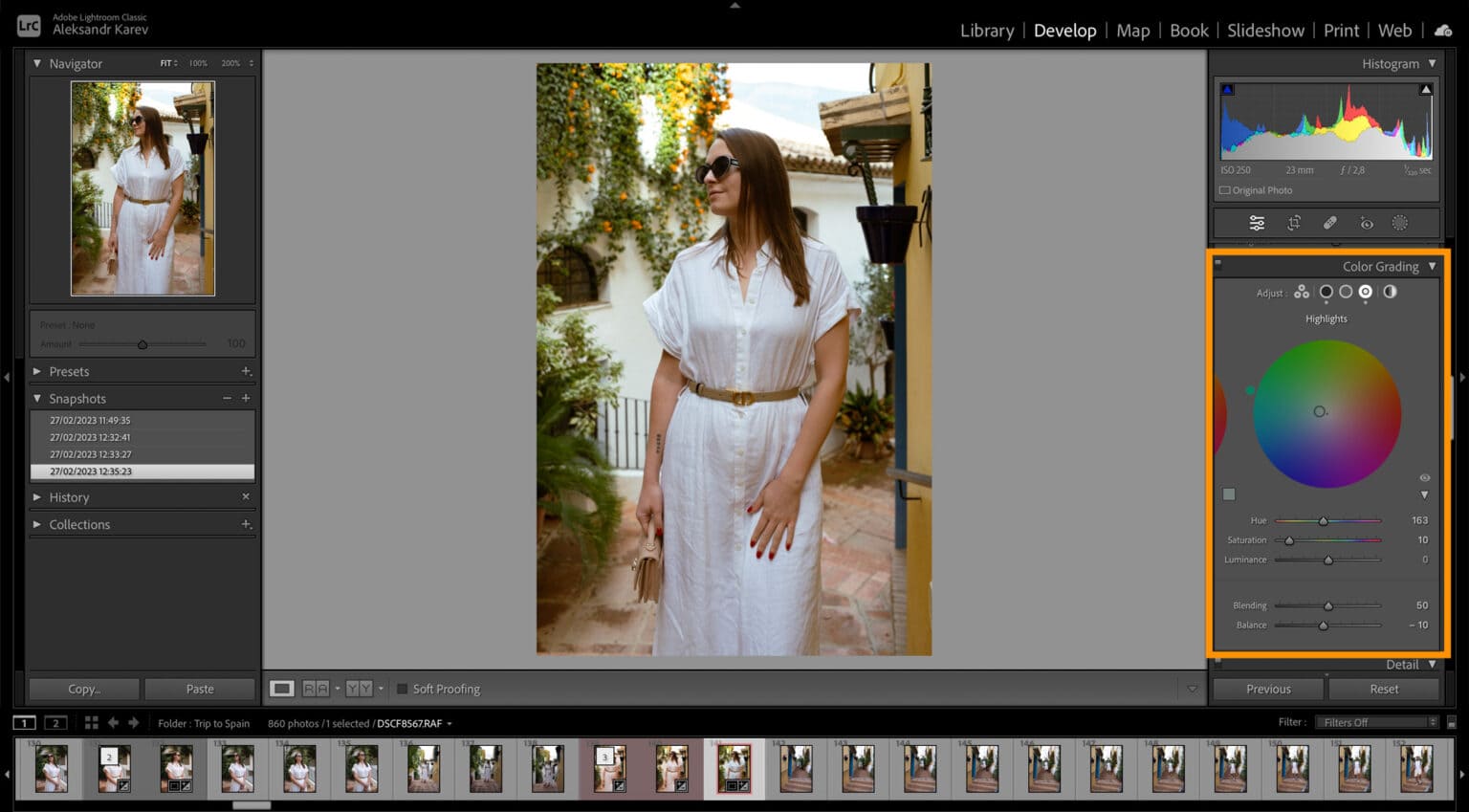Open the Slideshow module
The height and width of the screenshot is (812, 1469).
pos(1265,30)
